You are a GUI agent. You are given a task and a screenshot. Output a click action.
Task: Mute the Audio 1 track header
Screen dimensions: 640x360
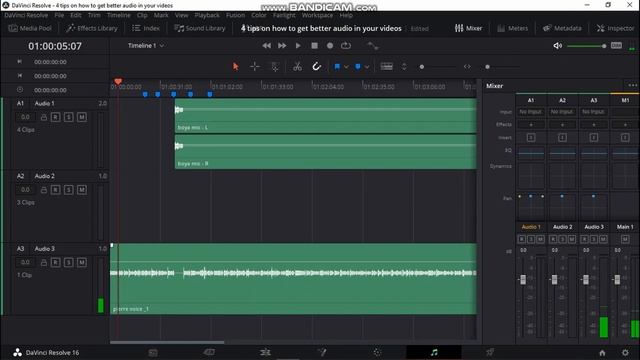coord(82,117)
